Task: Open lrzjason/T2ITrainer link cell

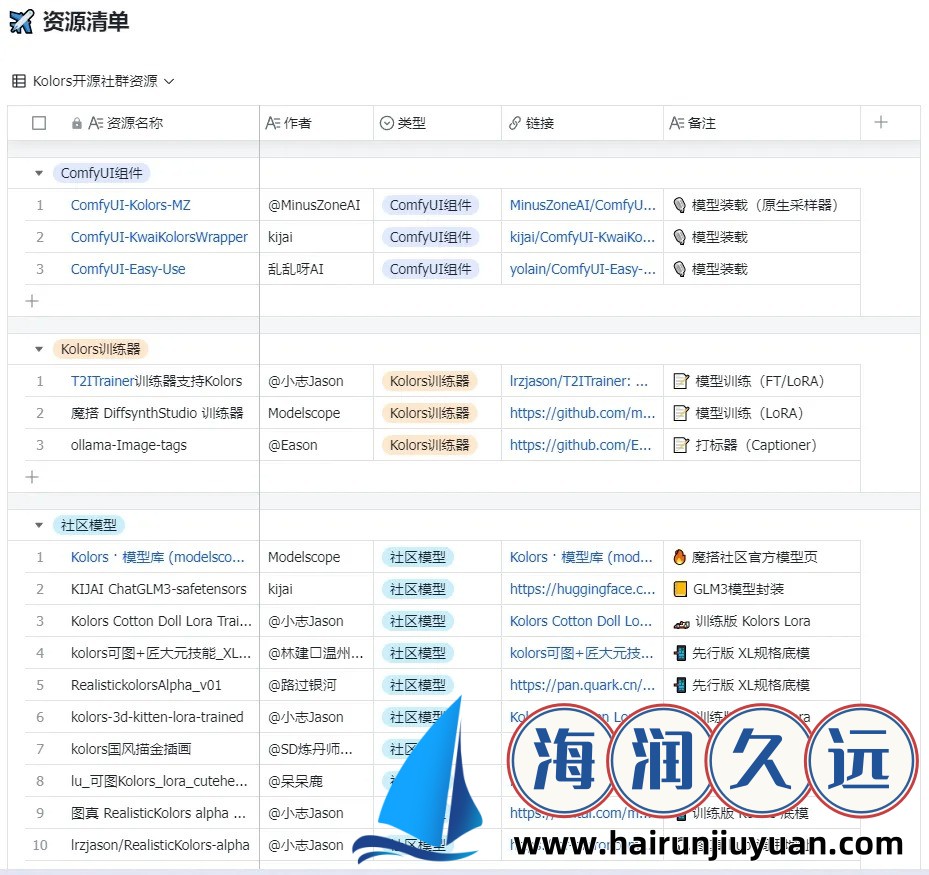Action: [579, 381]
